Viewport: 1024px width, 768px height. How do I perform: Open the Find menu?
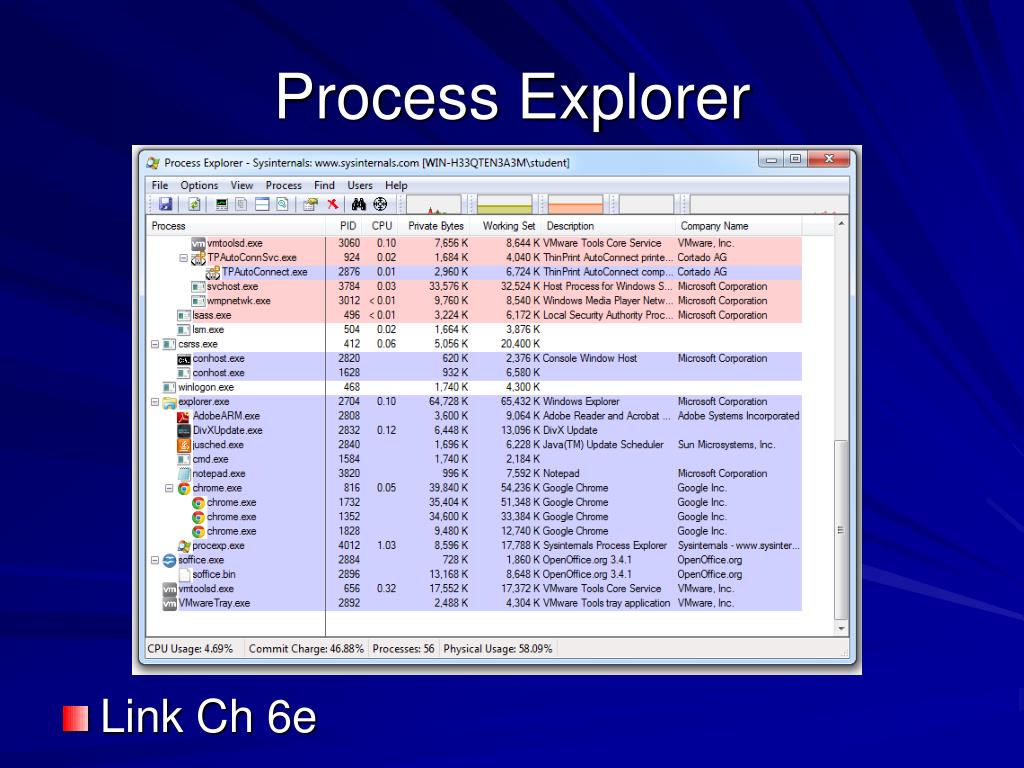pos(324,185)
